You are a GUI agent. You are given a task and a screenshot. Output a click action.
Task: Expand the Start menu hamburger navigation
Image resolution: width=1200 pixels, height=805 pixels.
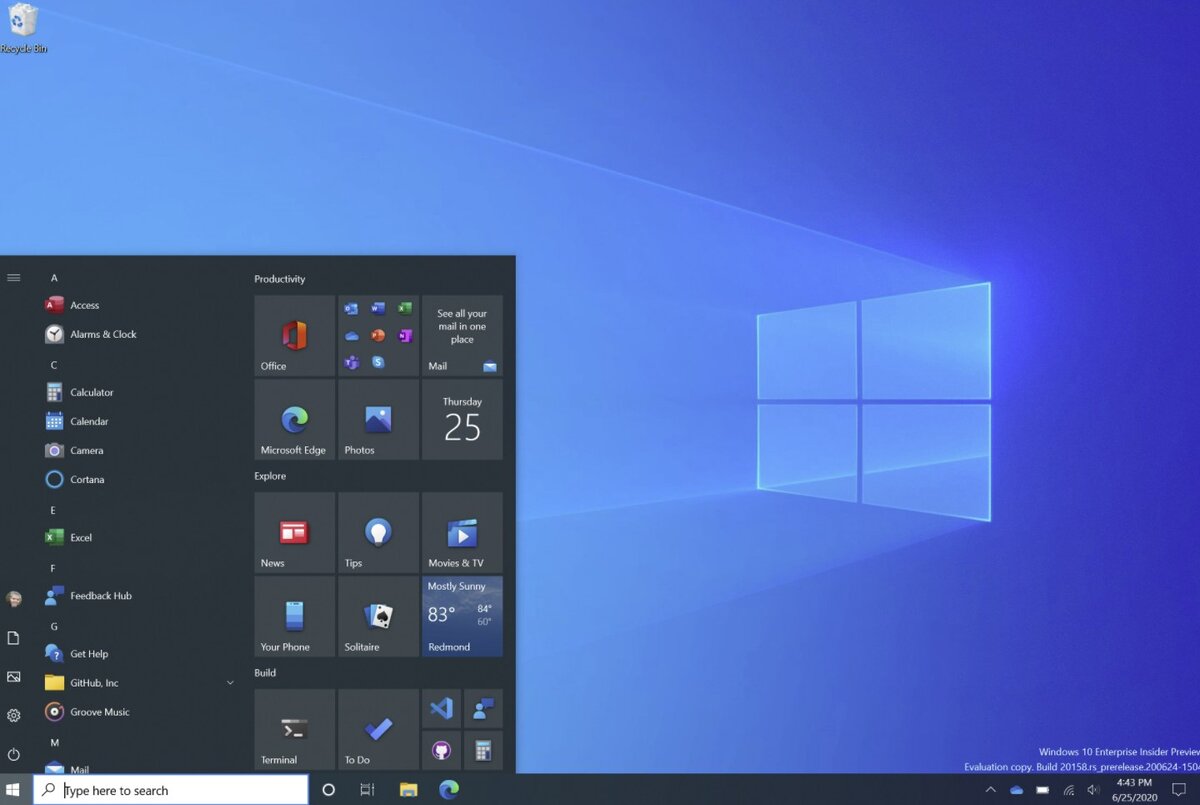(x=14, y=277)
